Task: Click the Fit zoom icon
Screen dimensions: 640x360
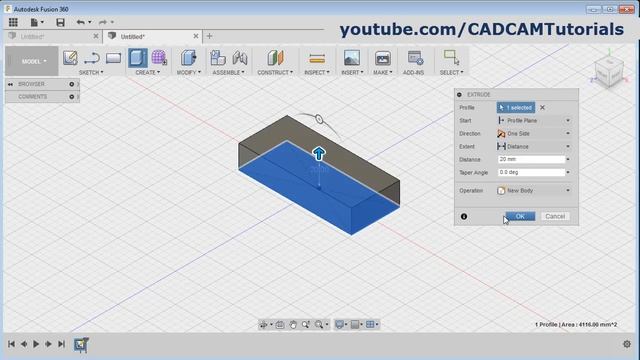Action: click(x=319, y=324)
